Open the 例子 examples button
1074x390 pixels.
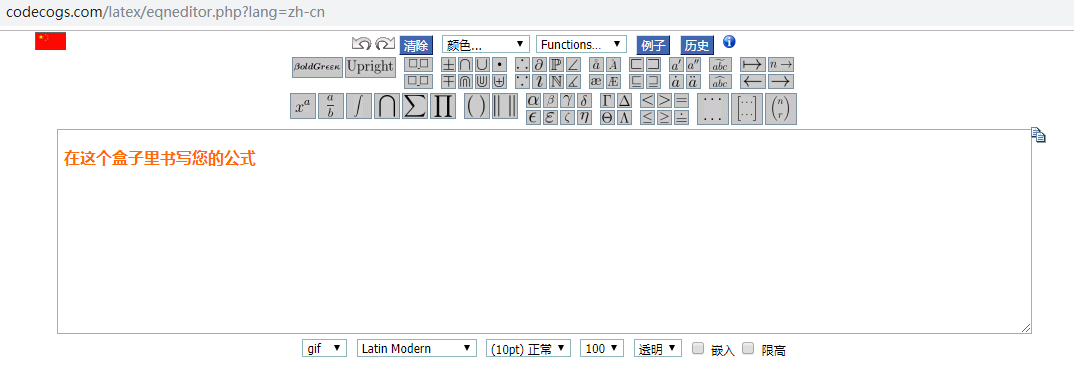(653, 45)
